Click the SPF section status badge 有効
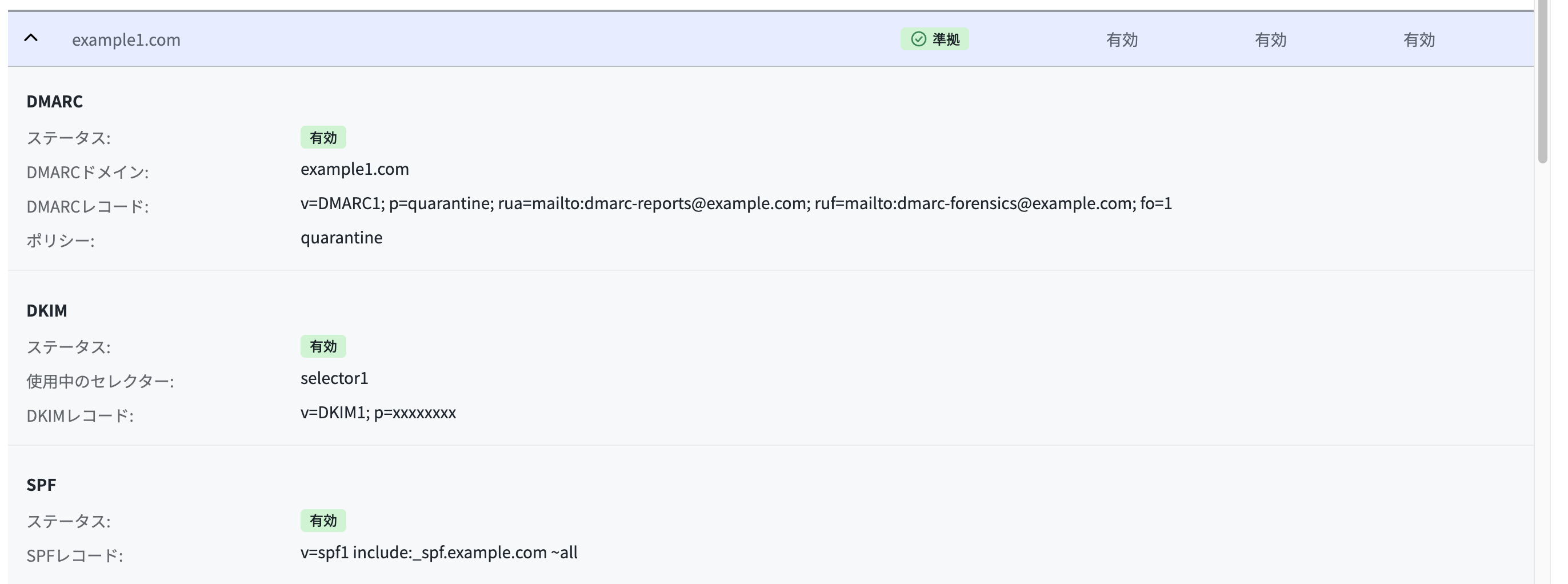 pos(323,521)
